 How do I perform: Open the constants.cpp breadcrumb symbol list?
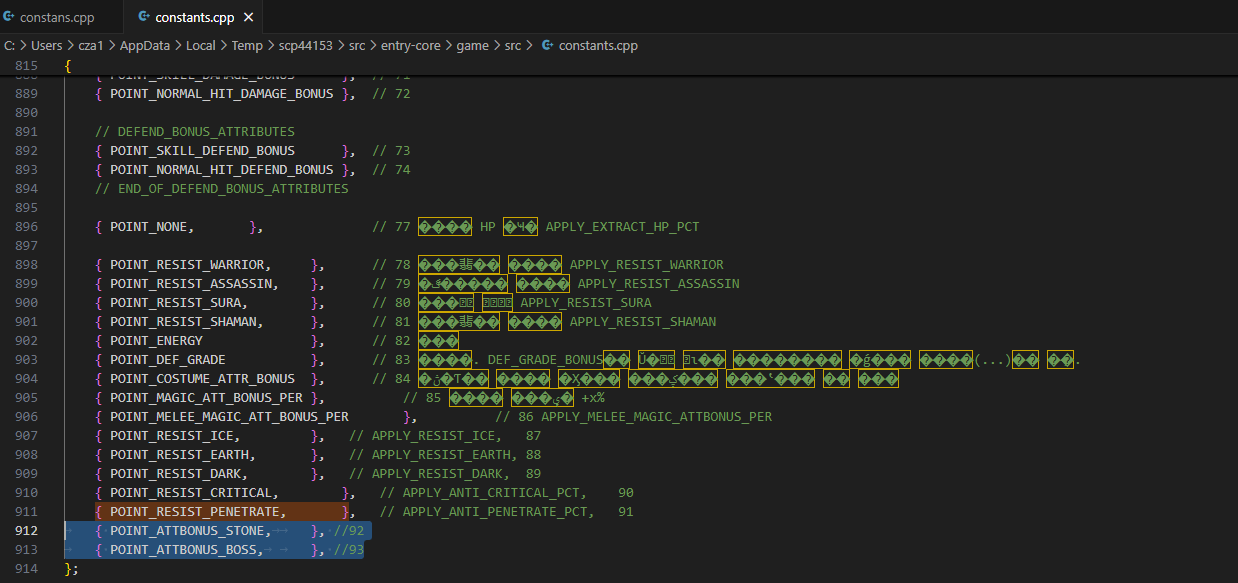597,45
